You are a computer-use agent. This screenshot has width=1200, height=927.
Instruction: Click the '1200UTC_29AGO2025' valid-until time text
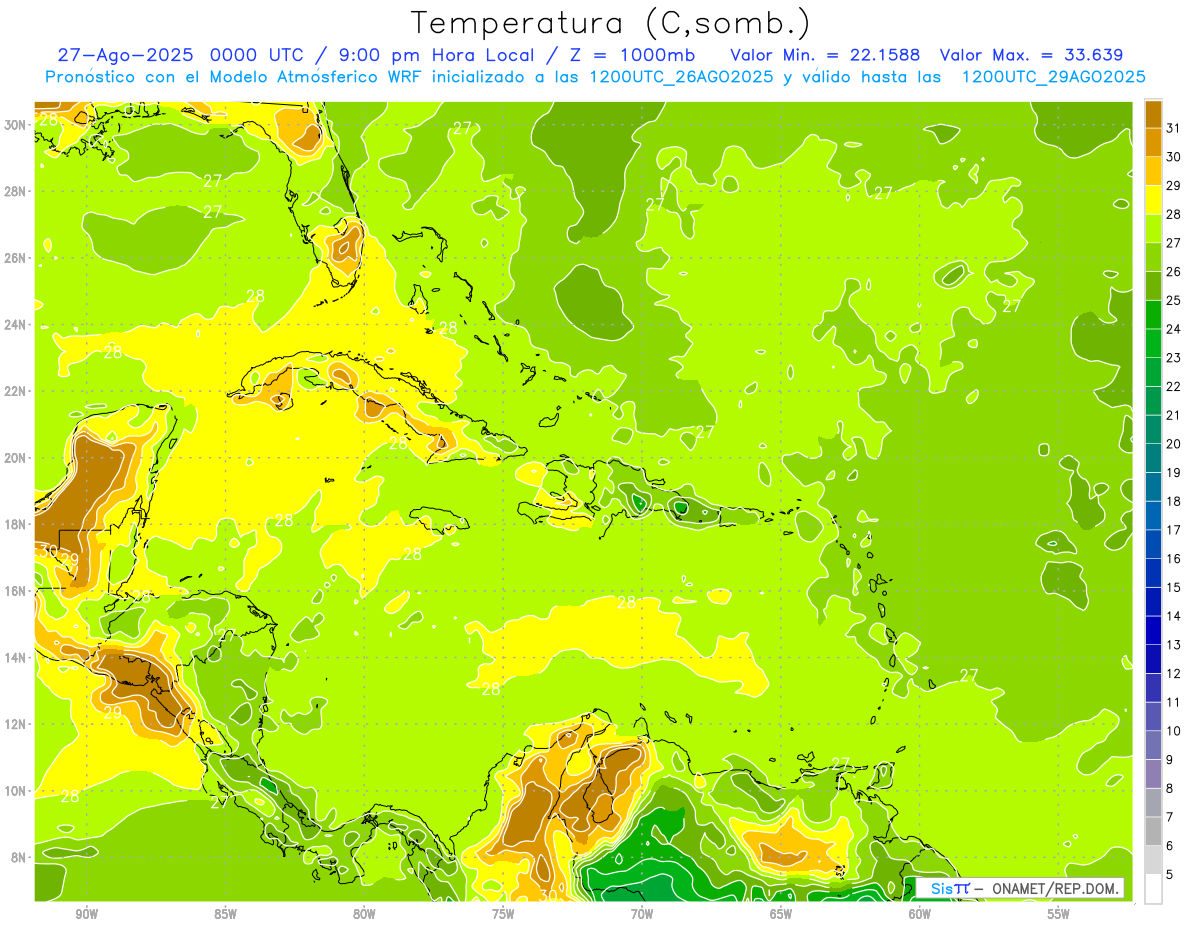click(1053, 77)
